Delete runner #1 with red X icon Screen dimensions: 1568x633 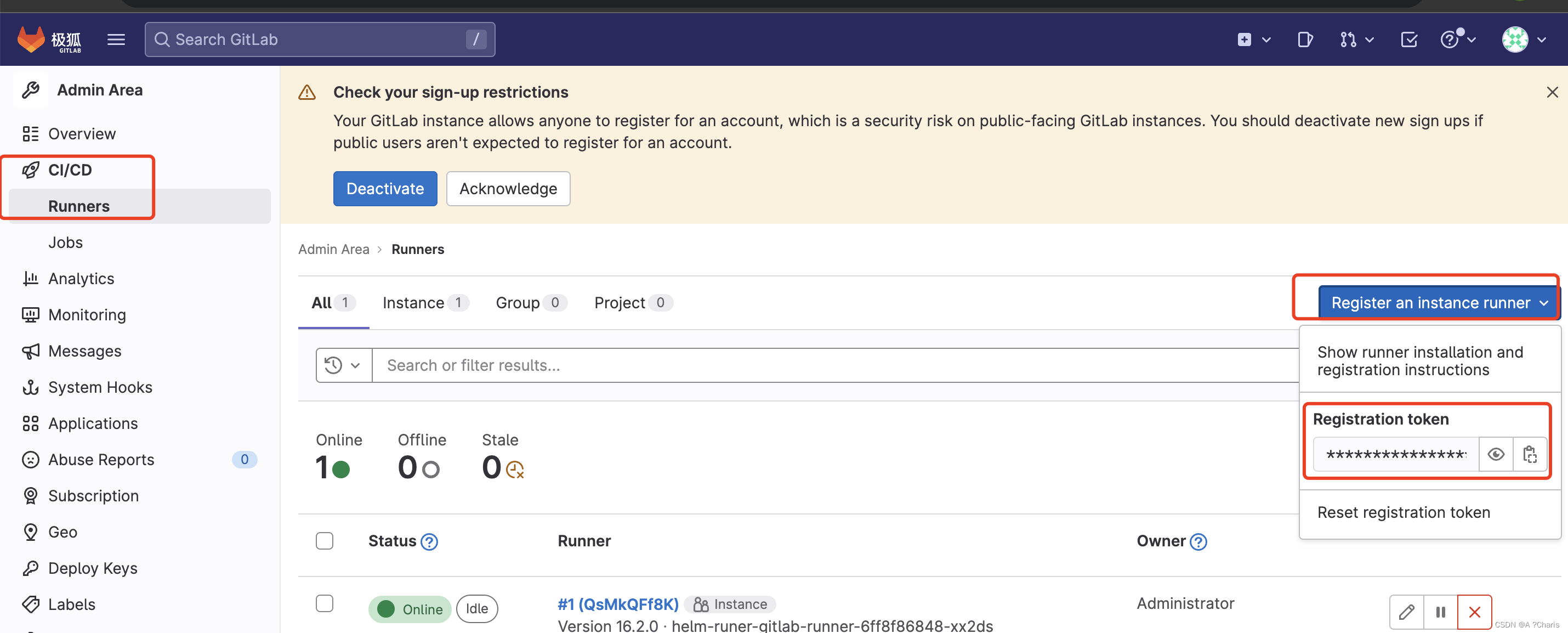(x=1474, y=612)
